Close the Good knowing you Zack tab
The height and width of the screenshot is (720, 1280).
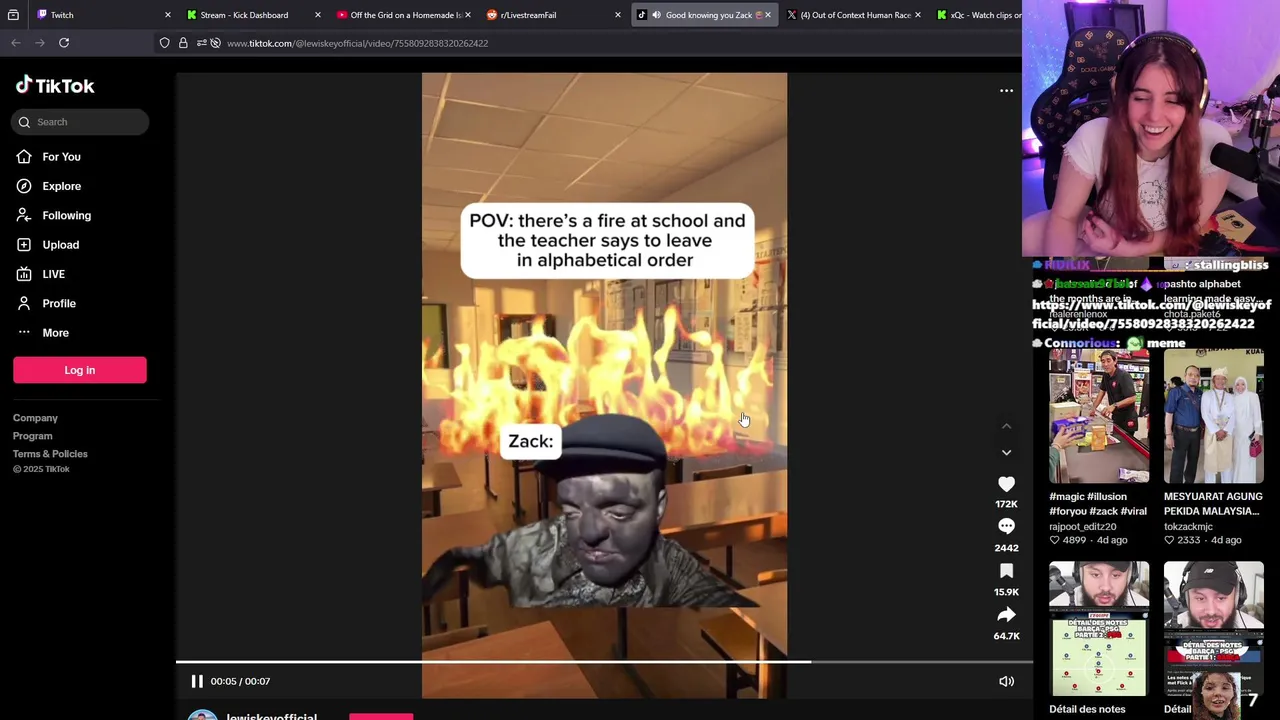768,15
